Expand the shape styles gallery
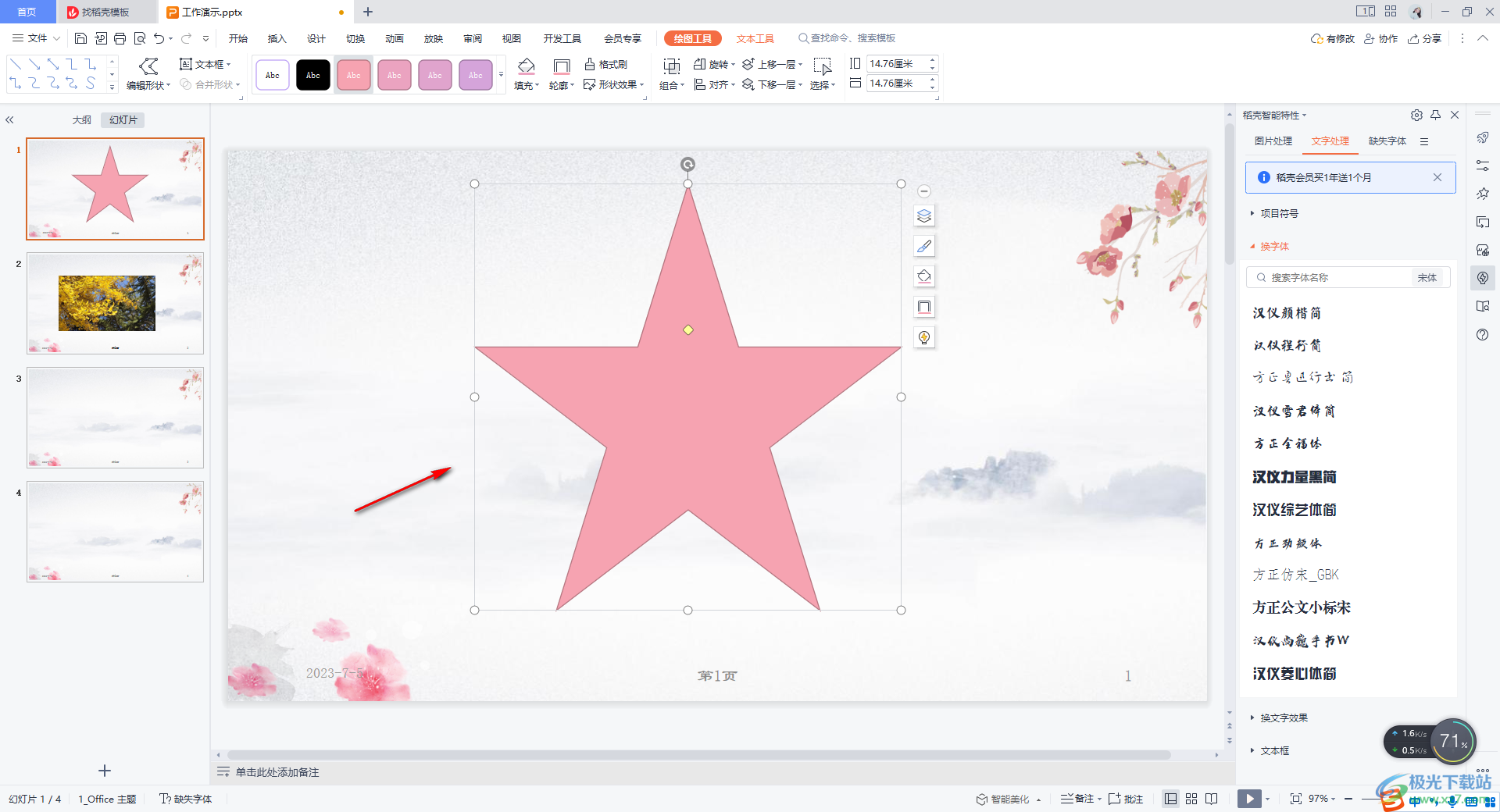1500x812 pixels. tap(501, 75)
